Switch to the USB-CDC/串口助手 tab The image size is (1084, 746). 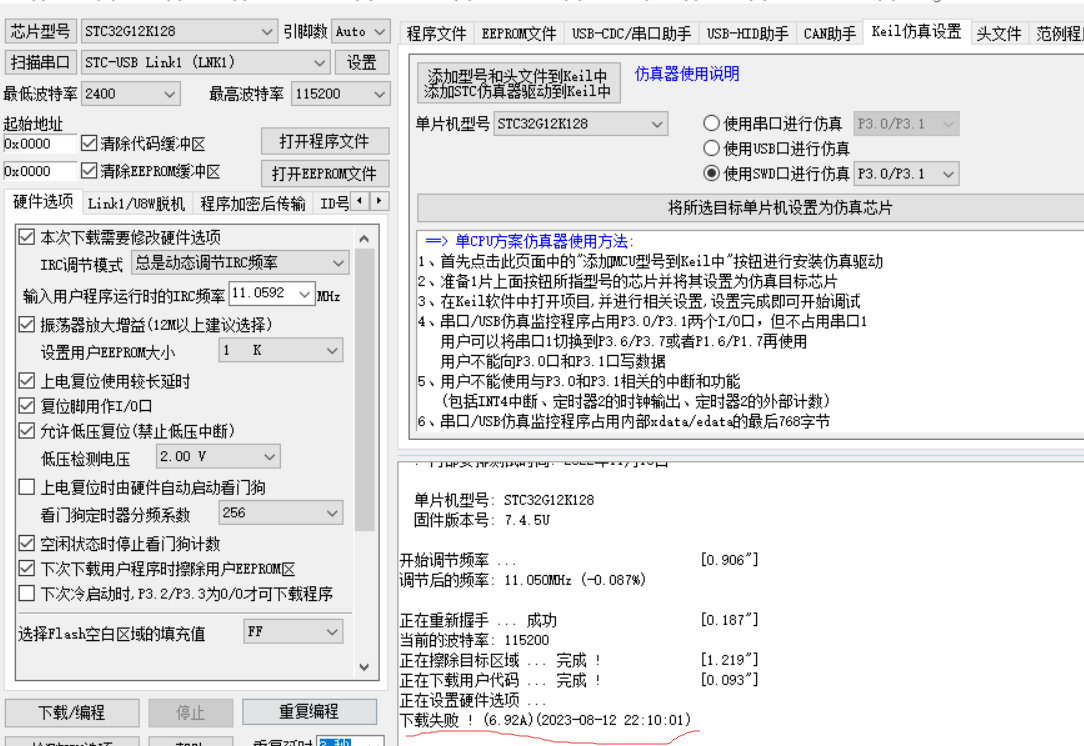632,33
